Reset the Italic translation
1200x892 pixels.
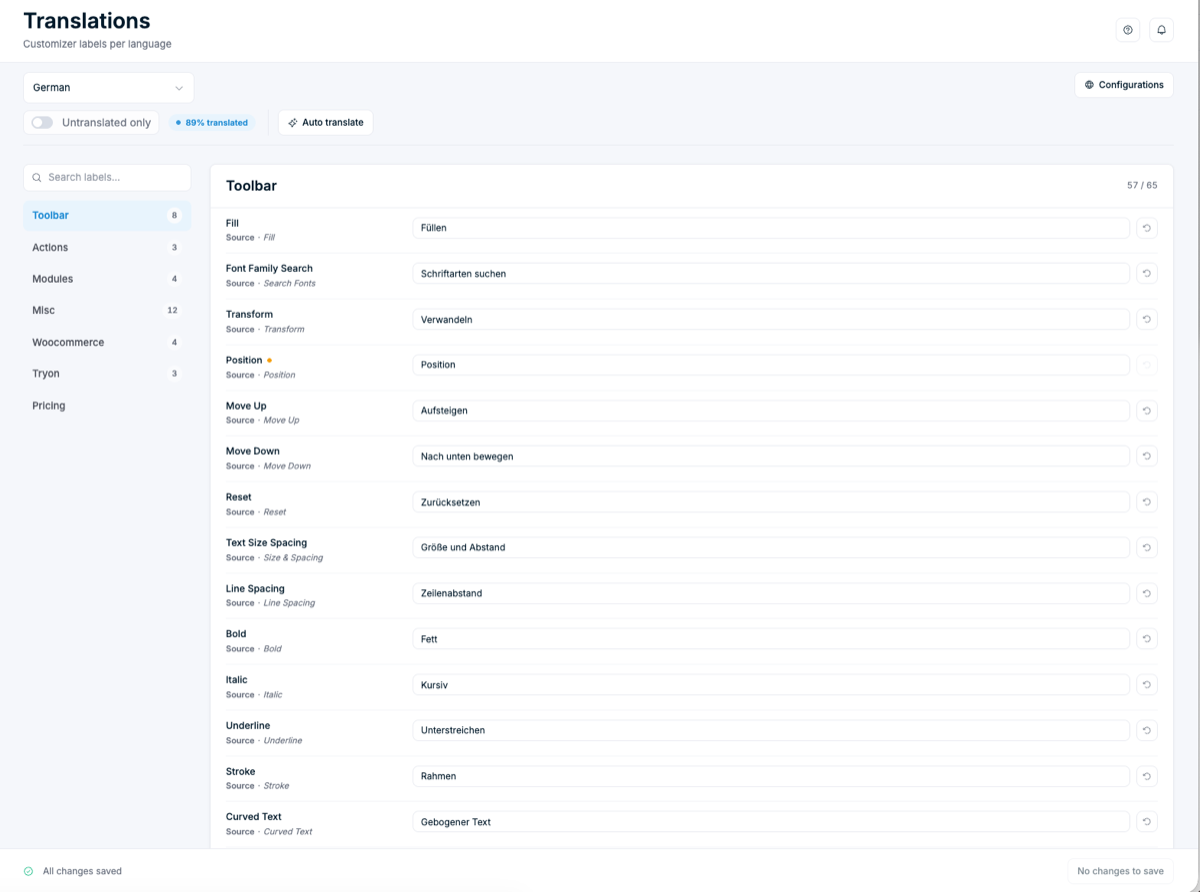[x=1147, y=685]
